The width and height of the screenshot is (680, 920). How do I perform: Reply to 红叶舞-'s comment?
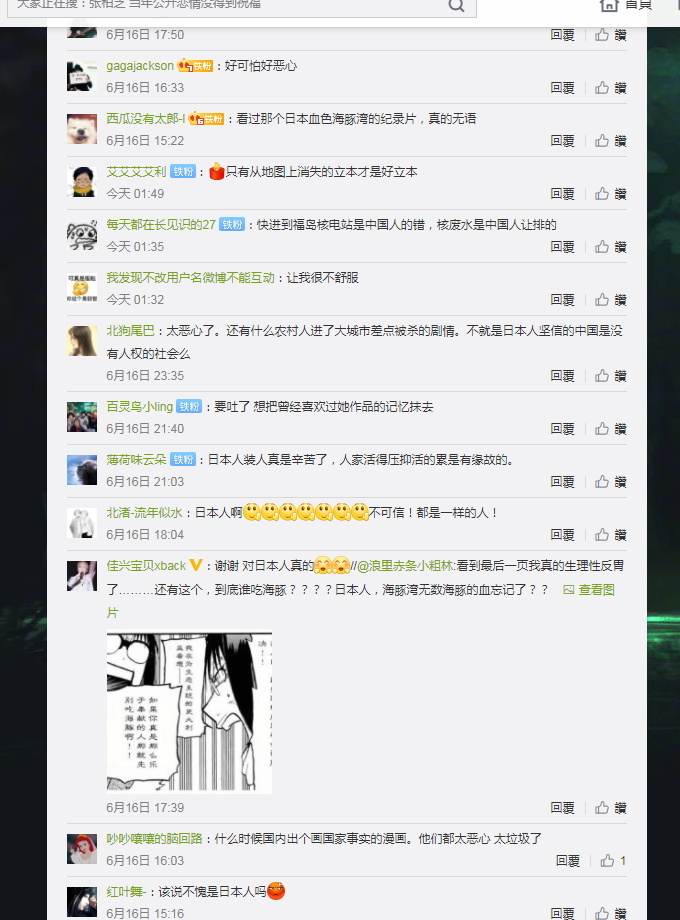(x=563, y=914)
